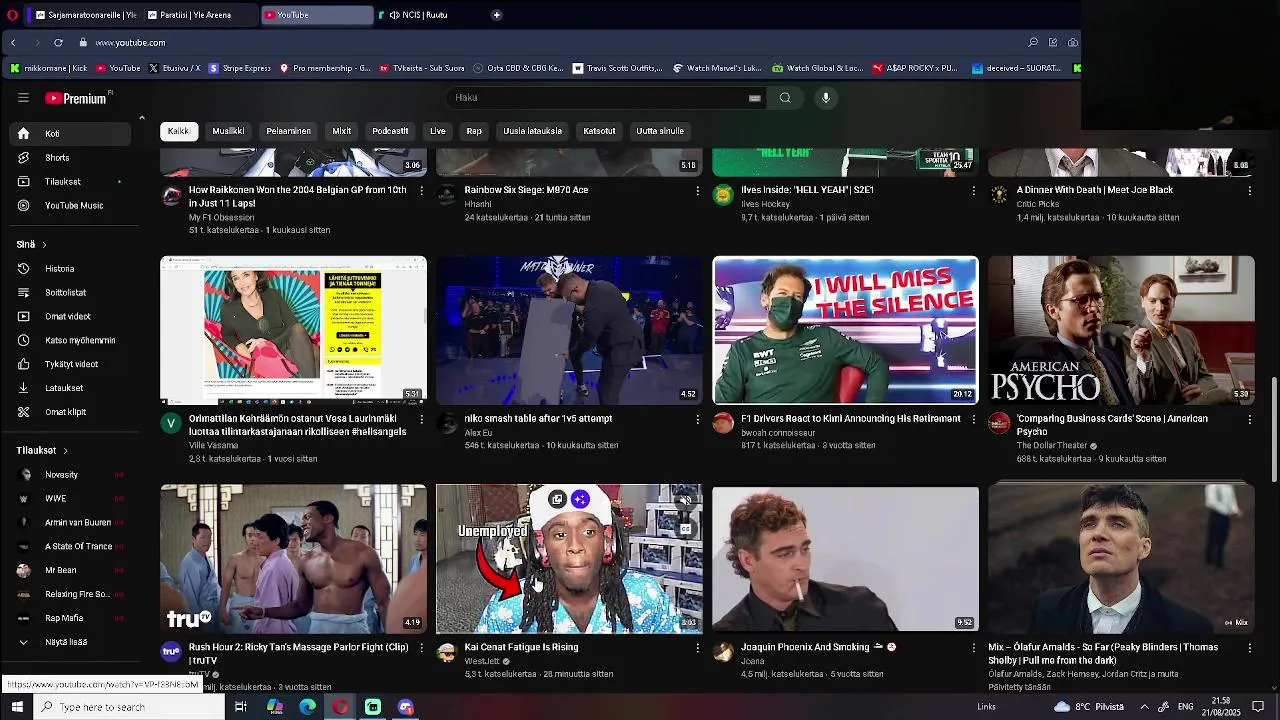Screen dimensions: 1280x720
Task: Expand the Tilaukset subscriptions heading chevron
Action: (65, 451)
